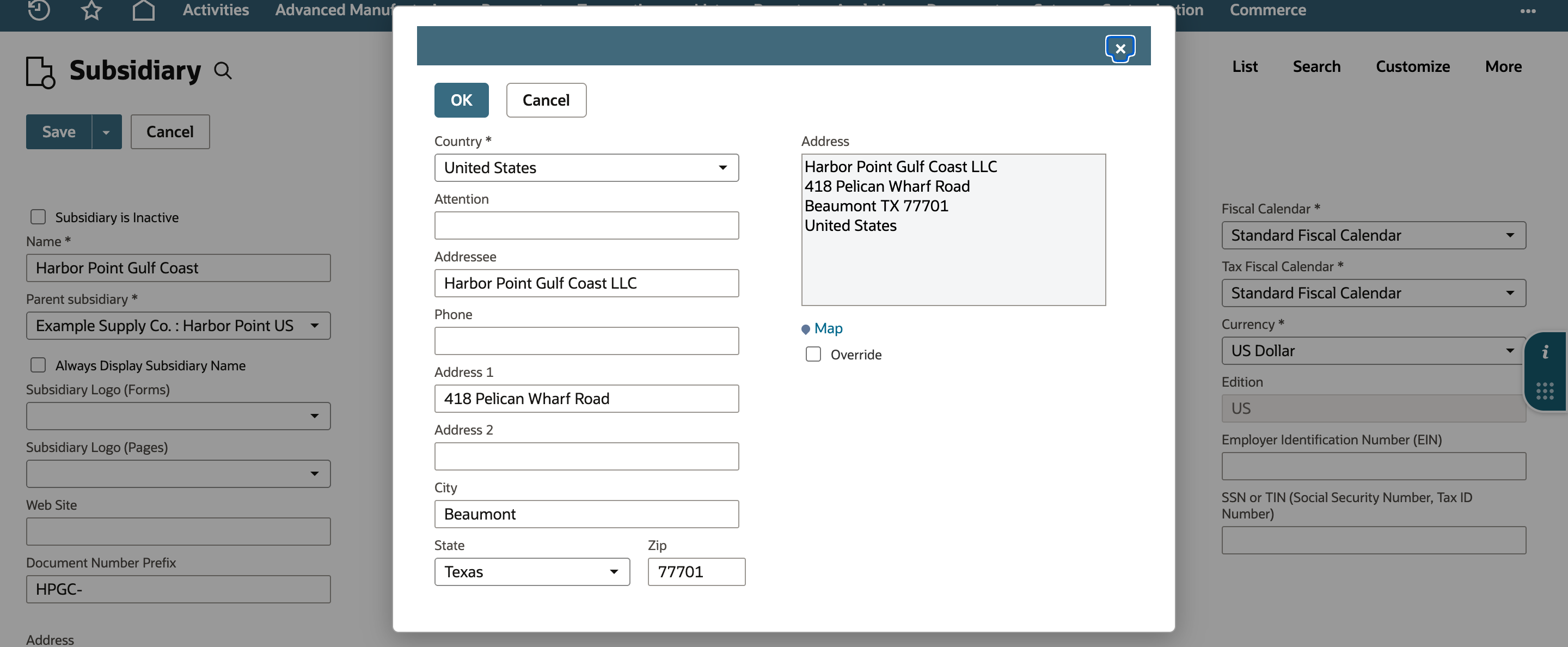The height and width of the screenshot is (647, 1568).
Task: Open the Map link
Action: (829, 328)
